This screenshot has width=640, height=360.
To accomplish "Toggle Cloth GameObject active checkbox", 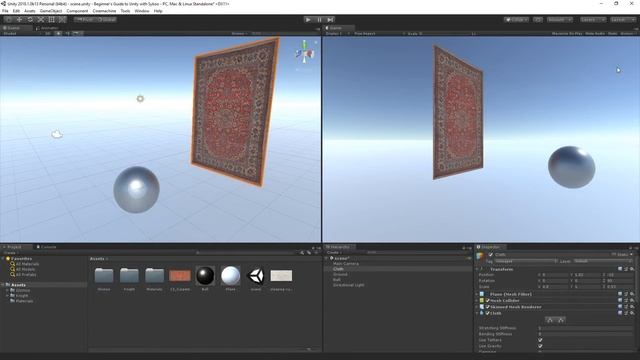I will pos(491,255).
